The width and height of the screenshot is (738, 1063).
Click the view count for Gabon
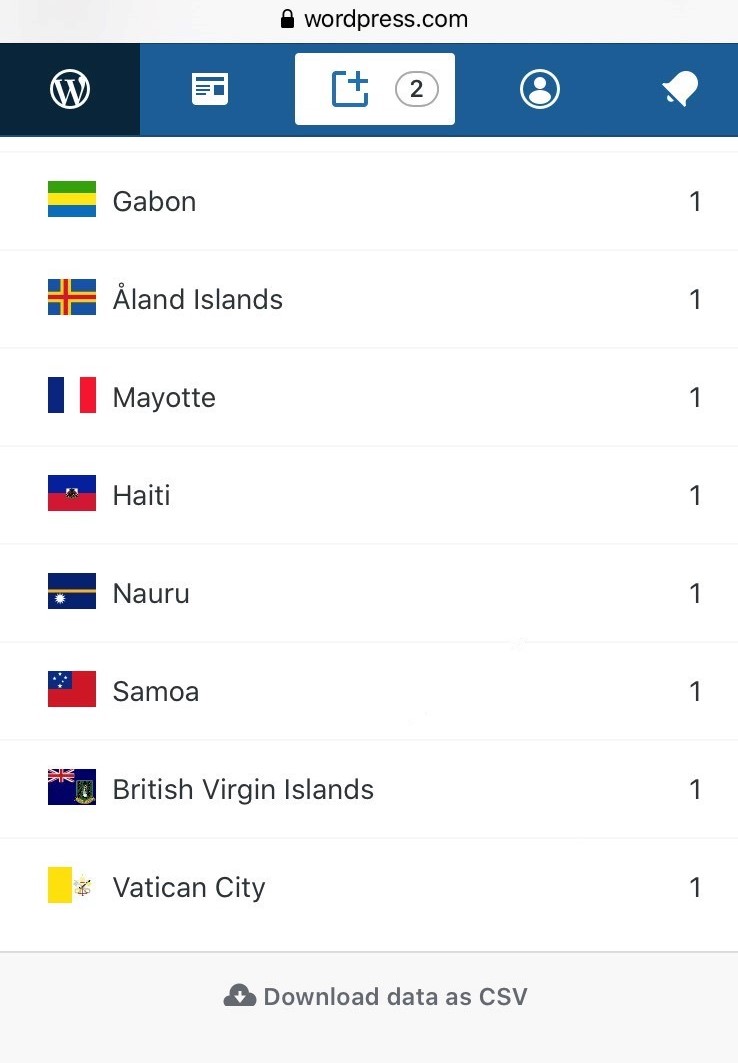[x=695, y=201]
